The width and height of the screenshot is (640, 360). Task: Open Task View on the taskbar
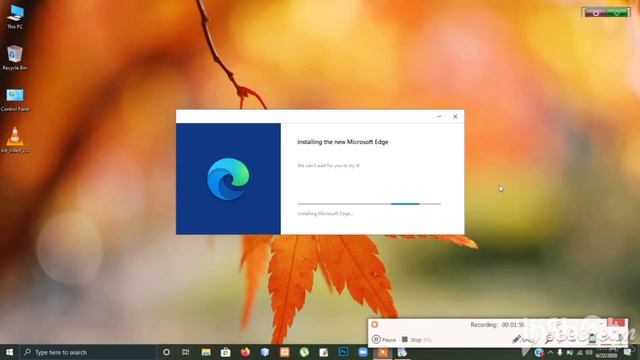click(x=185, y=352)
